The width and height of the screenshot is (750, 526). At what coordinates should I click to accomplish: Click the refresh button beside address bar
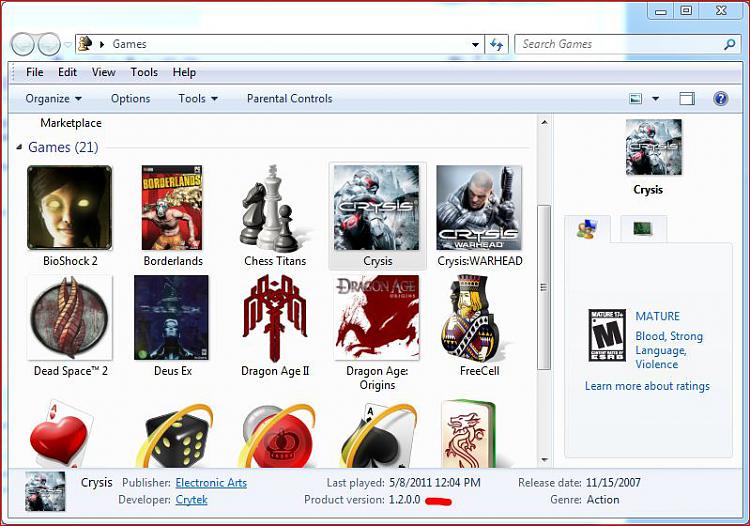tap(496, 44)
